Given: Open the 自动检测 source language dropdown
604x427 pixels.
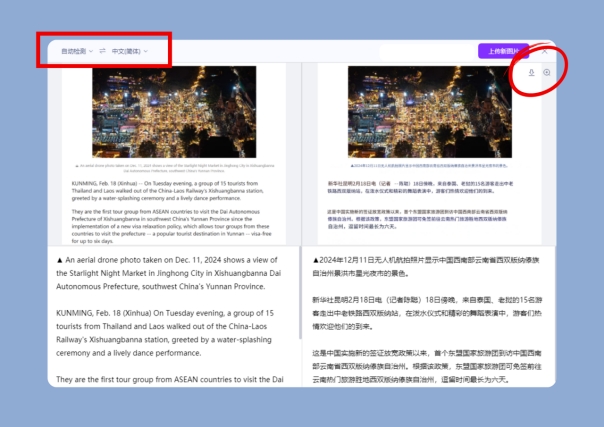Looking at the screenshot, I should tap(77, 51).
